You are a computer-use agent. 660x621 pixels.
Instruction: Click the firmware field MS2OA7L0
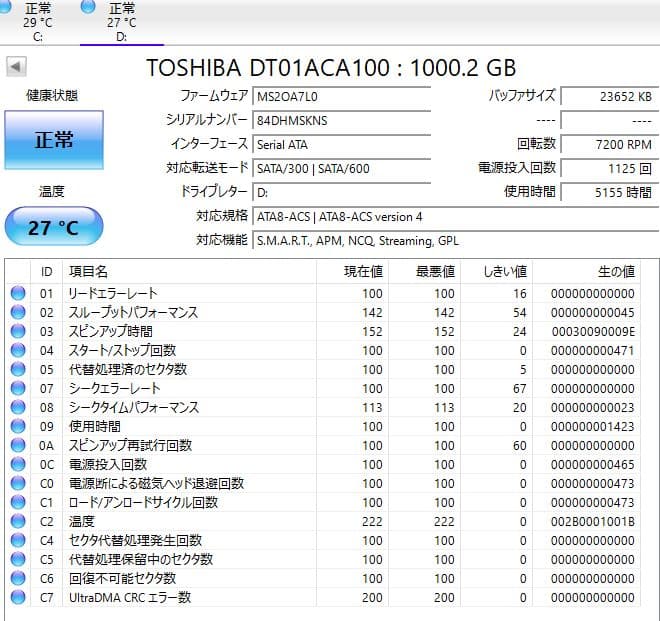(x=341, y=96)
